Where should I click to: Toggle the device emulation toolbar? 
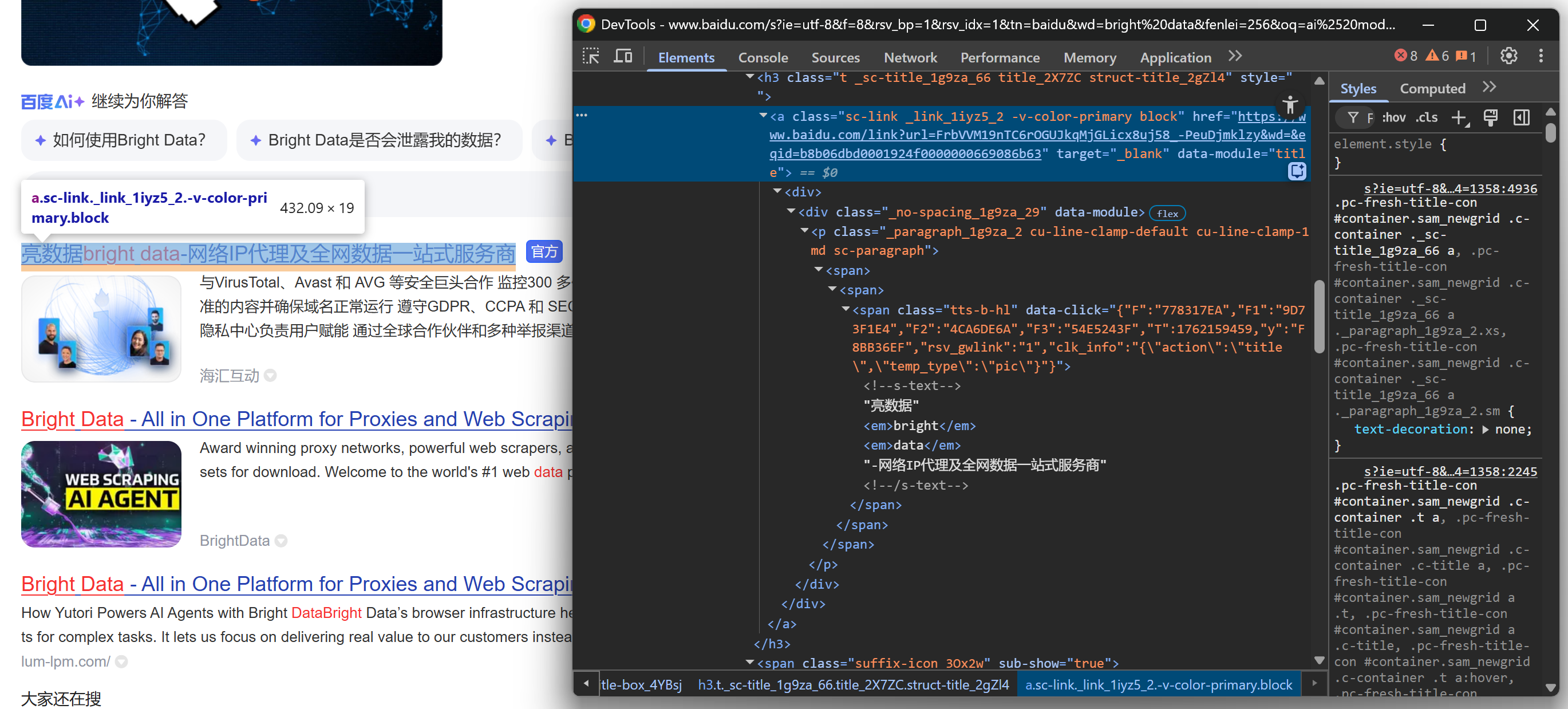pyautogui.click(x=623, y=56)
